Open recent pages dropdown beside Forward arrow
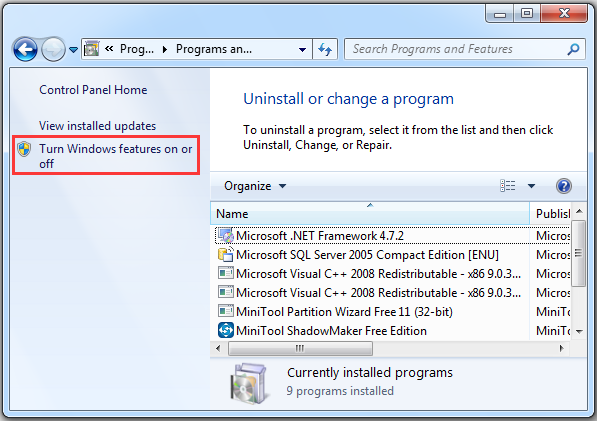 (73, 50)
